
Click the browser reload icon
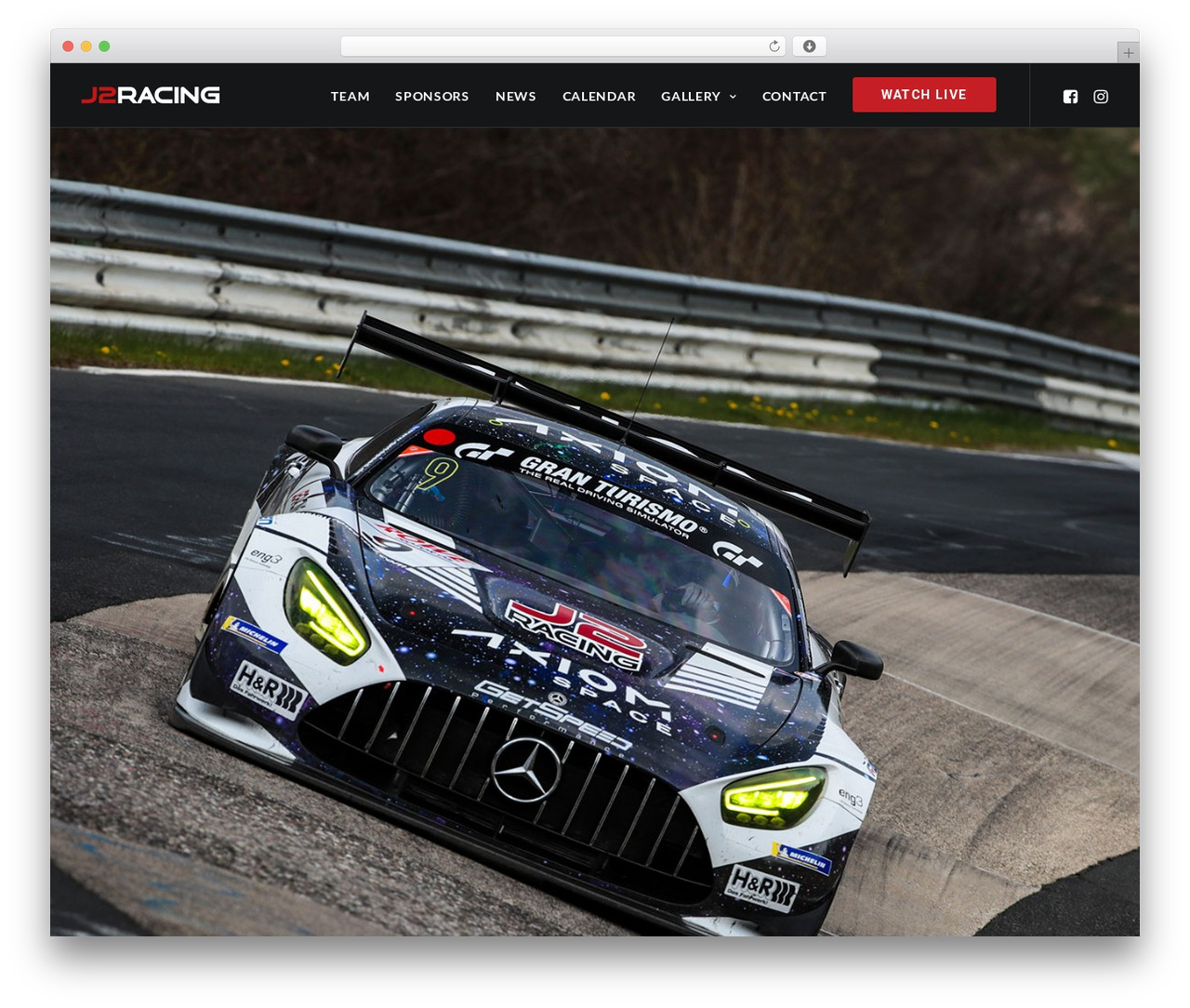[774, 46]
